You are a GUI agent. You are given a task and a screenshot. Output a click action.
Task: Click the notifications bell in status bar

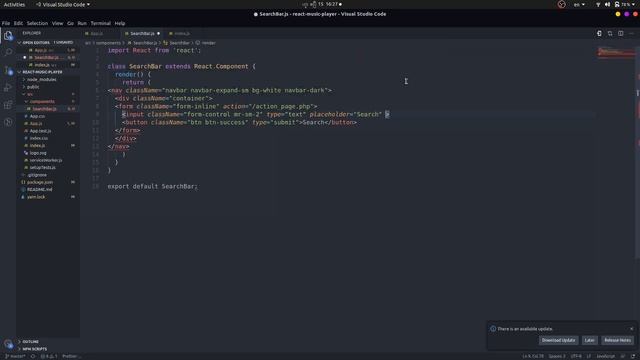(633, 356)
